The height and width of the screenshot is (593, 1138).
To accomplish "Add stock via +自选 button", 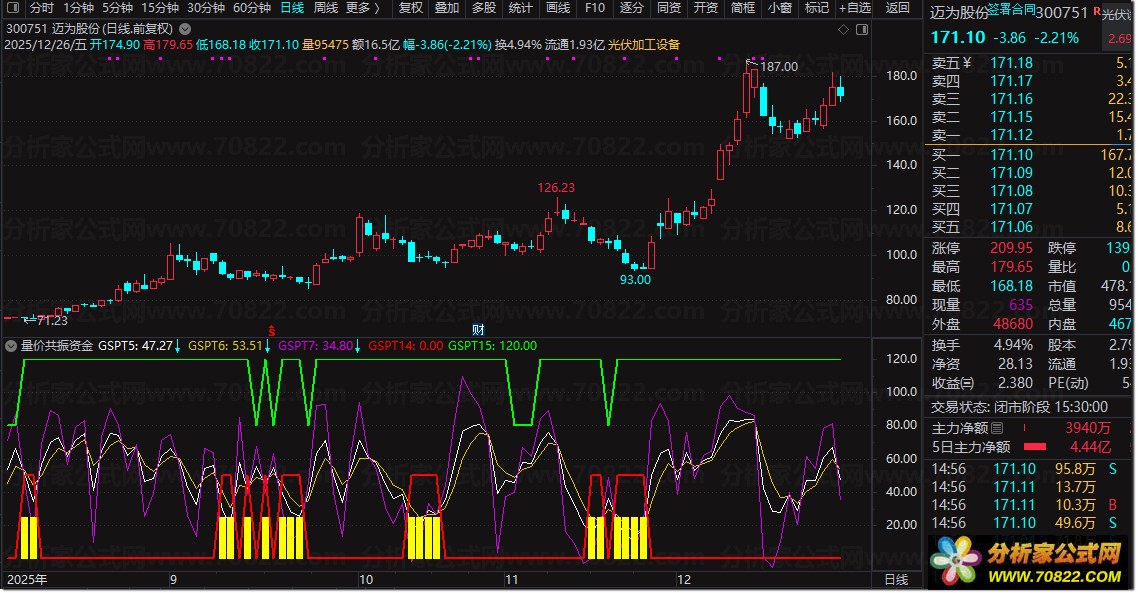I will point(854,8).
